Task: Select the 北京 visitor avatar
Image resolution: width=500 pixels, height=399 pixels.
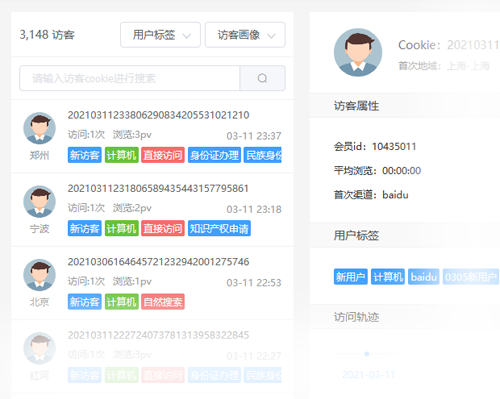Action: point(39,275)
